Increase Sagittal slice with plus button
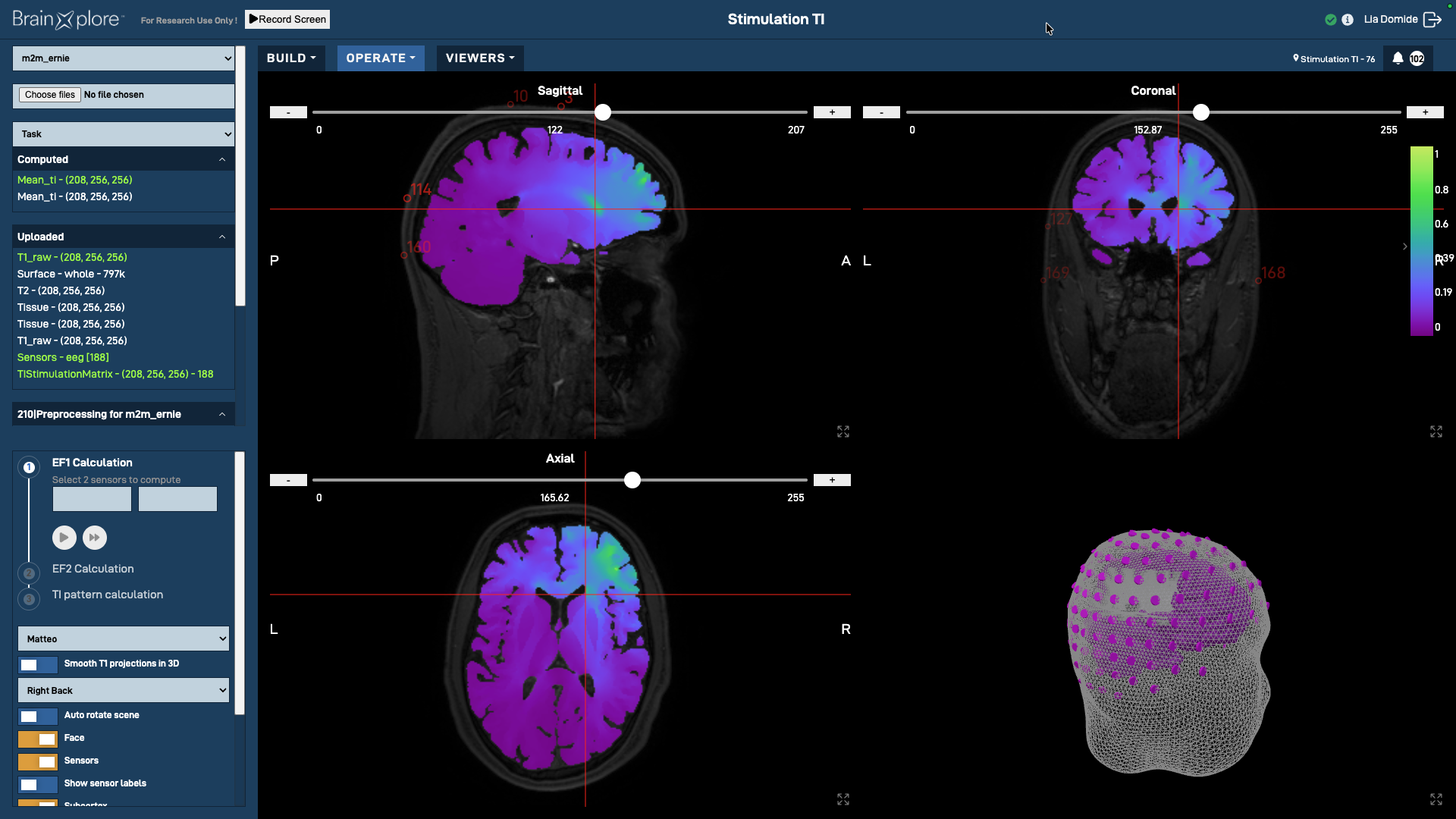This screenshot has height=819, width=1456. (x=832, y=112)
